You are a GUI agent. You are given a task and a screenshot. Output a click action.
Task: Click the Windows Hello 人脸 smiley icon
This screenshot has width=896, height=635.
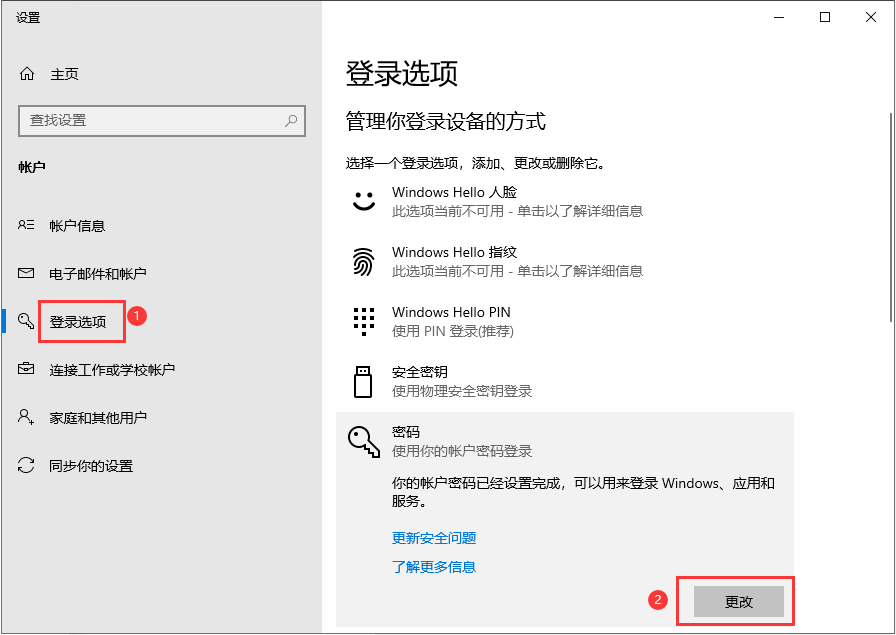coord(363,201)
